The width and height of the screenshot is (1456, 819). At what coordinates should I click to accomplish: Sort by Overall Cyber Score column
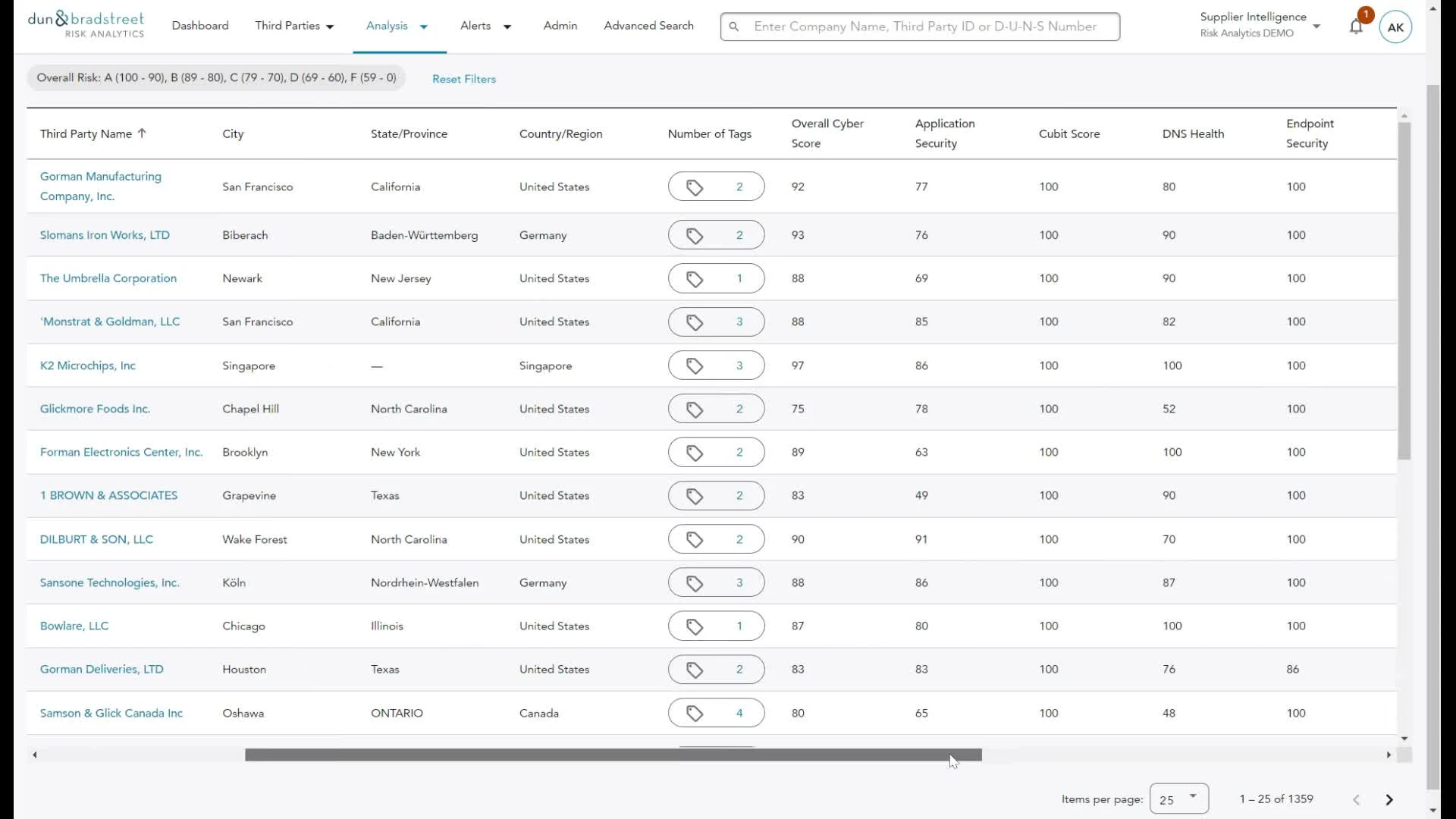click(827, 133)
